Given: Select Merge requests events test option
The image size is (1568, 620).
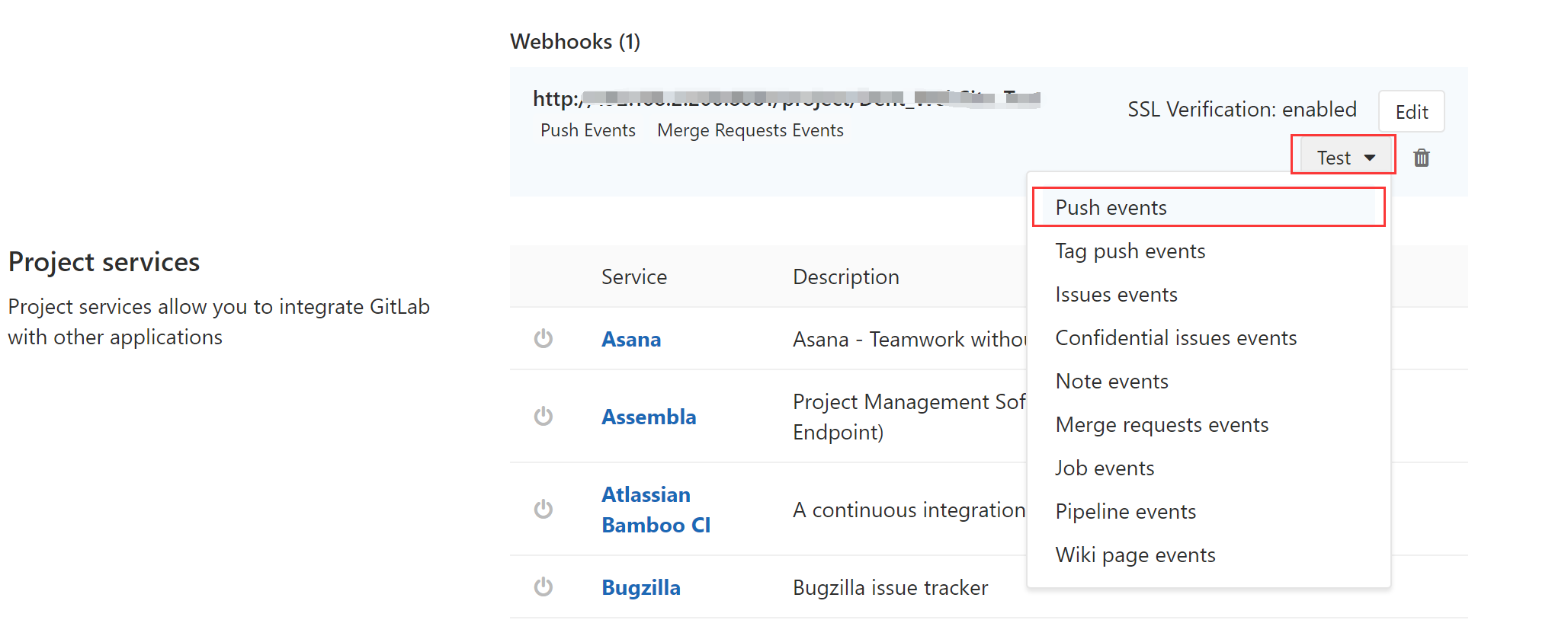Looking at the screenshot, I should [x=1162, y=425].
